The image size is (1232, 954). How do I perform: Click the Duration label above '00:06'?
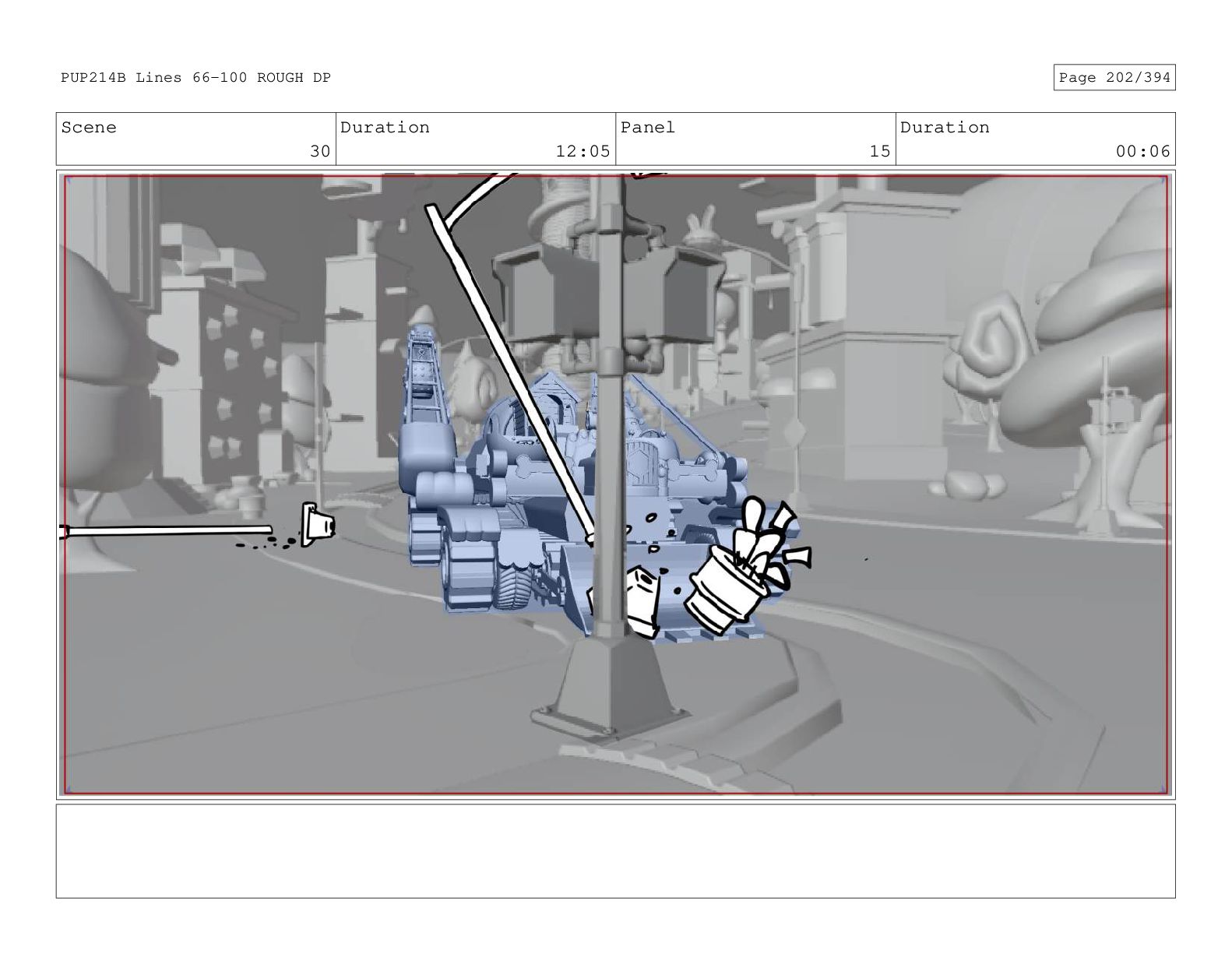[945, 127]
